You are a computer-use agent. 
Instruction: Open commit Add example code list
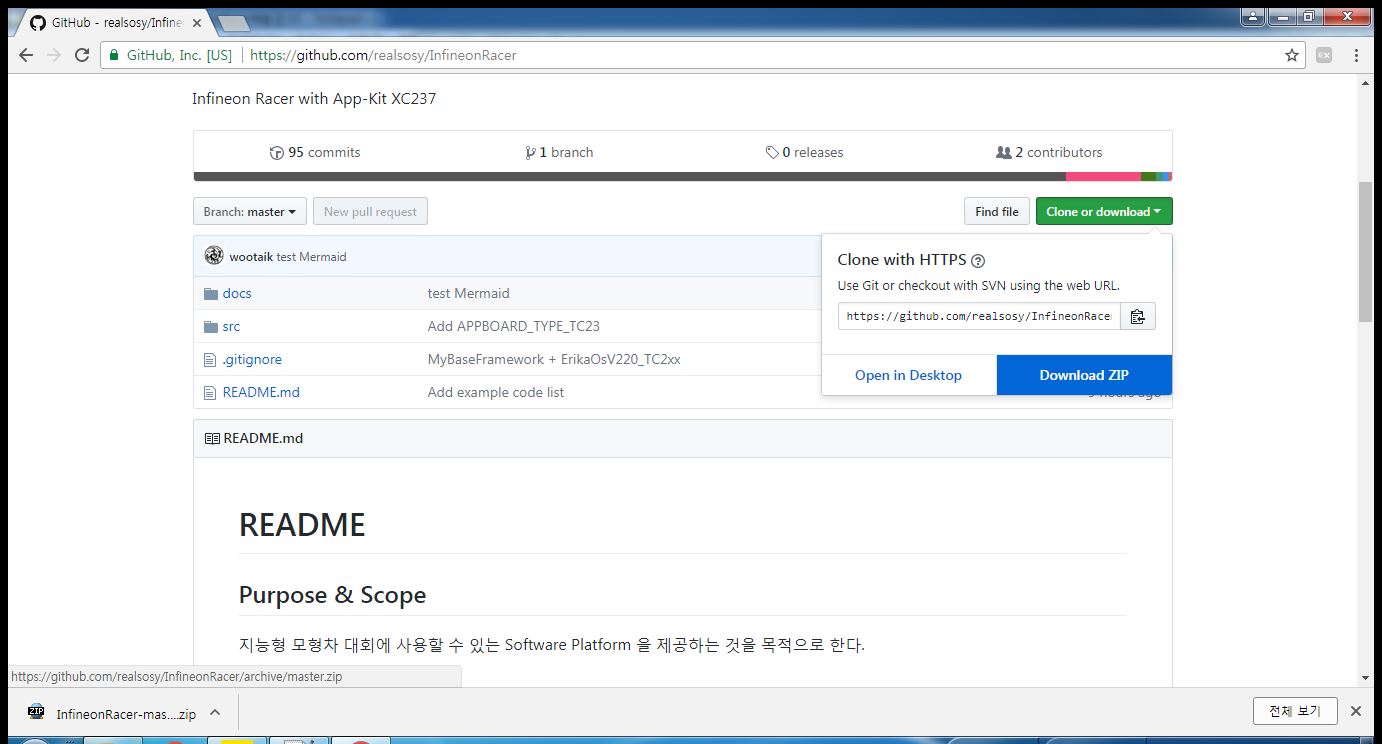tap(496, 392)
